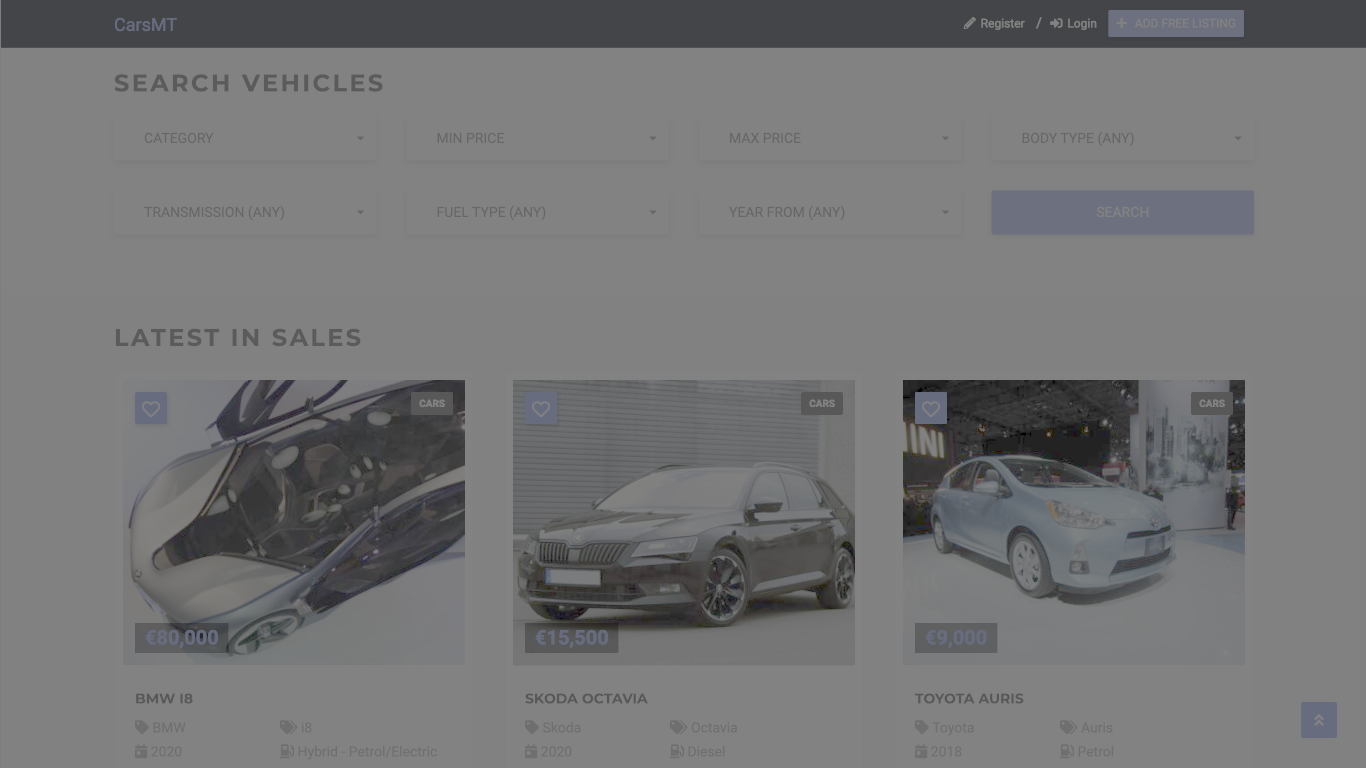This screenshot has height=768, width=1366.
Task: Go to the CarsMT home page link
Action: coord(145,24)
